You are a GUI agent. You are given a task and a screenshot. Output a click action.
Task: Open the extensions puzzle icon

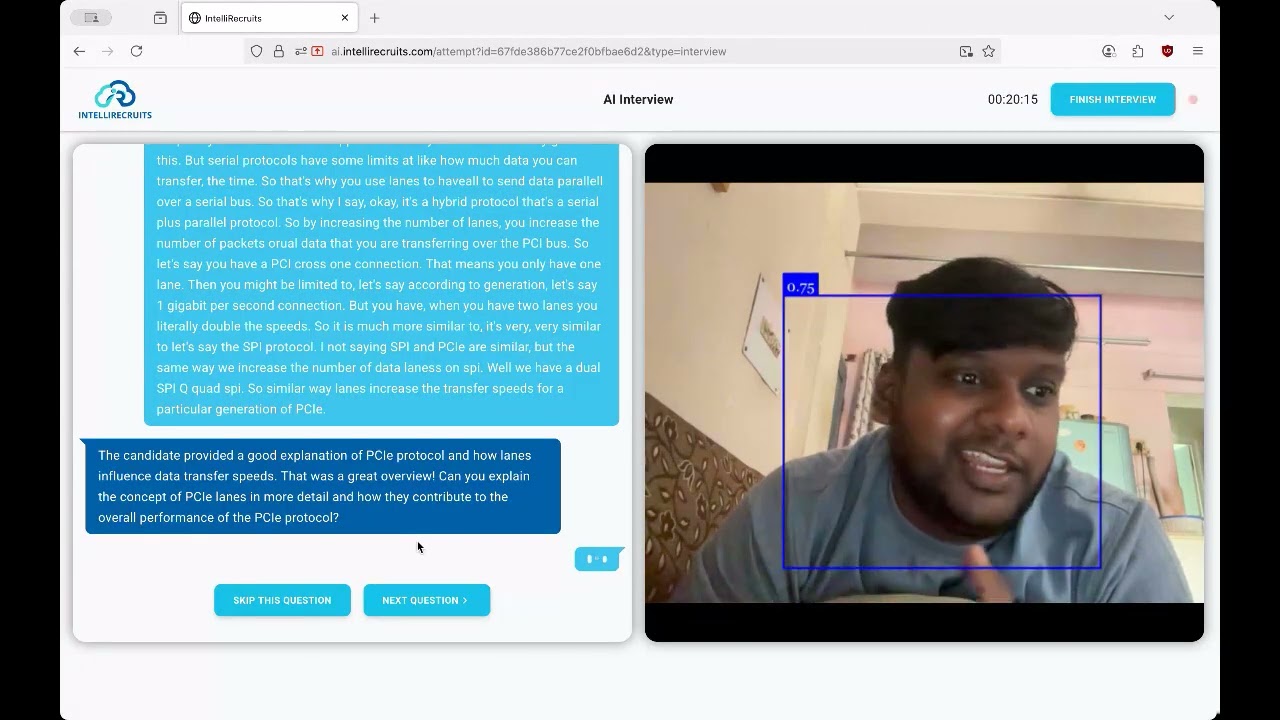tap(1138, 51)
